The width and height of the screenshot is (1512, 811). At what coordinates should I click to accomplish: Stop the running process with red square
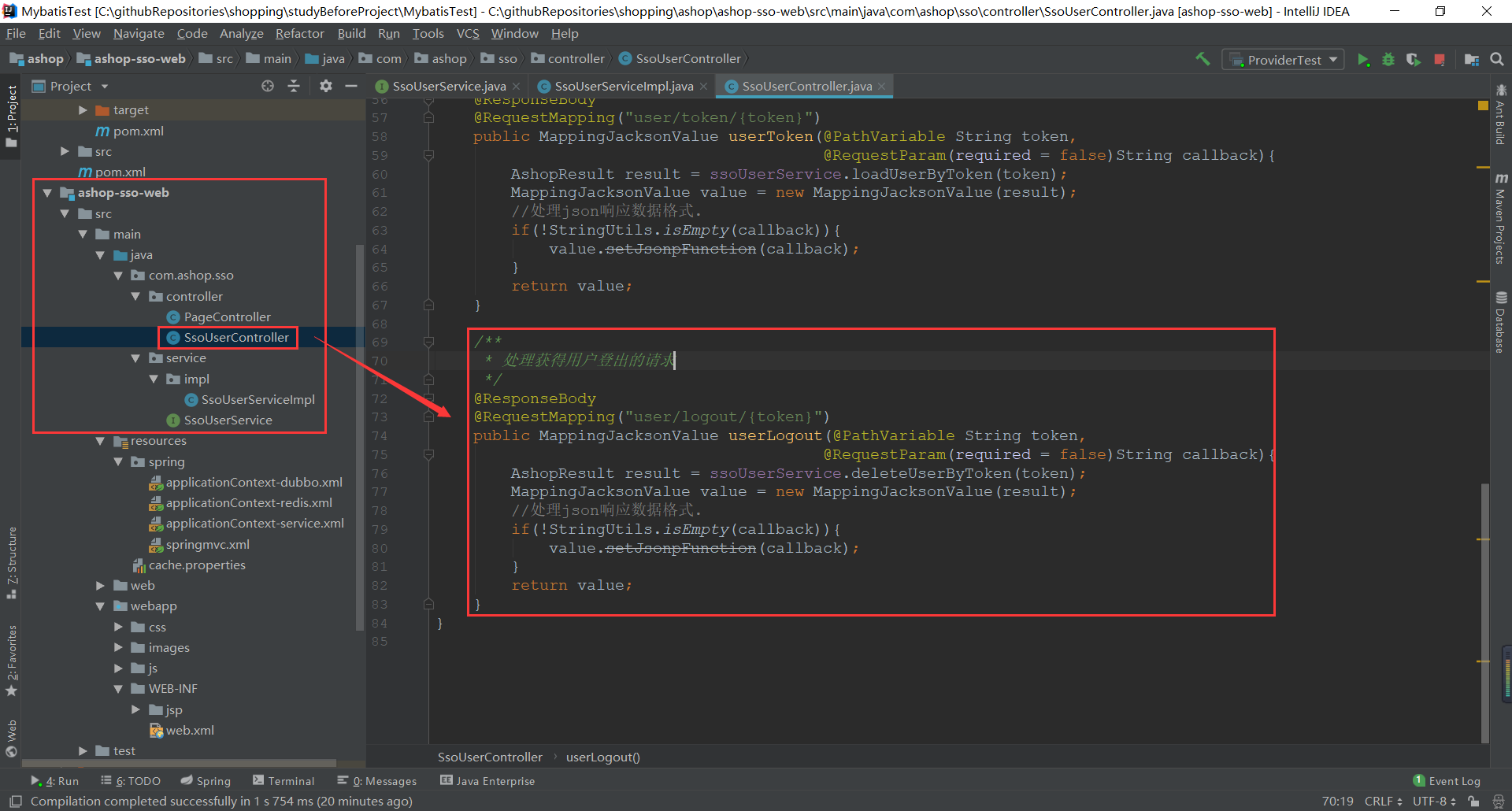[x=1440, y=60]
